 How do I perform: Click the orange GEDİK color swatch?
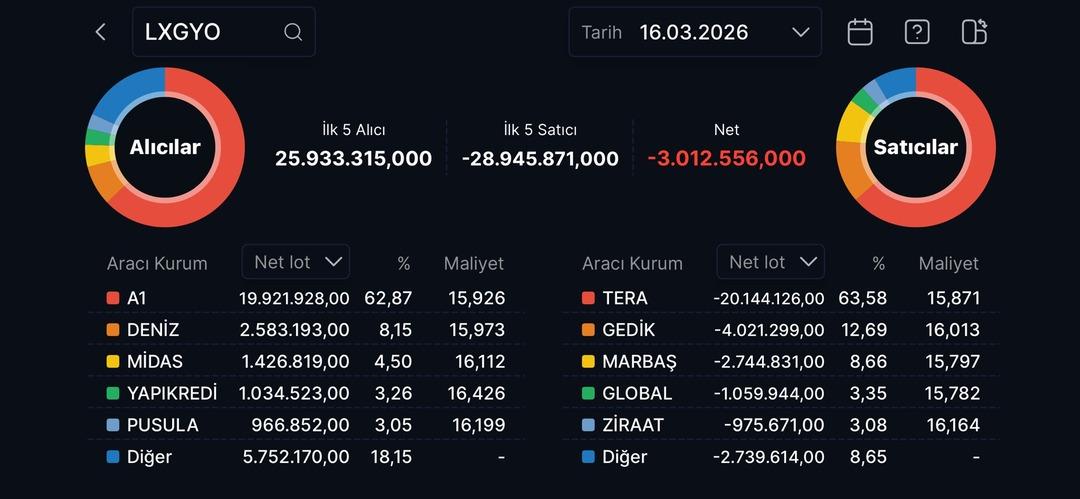coord(588,330)
